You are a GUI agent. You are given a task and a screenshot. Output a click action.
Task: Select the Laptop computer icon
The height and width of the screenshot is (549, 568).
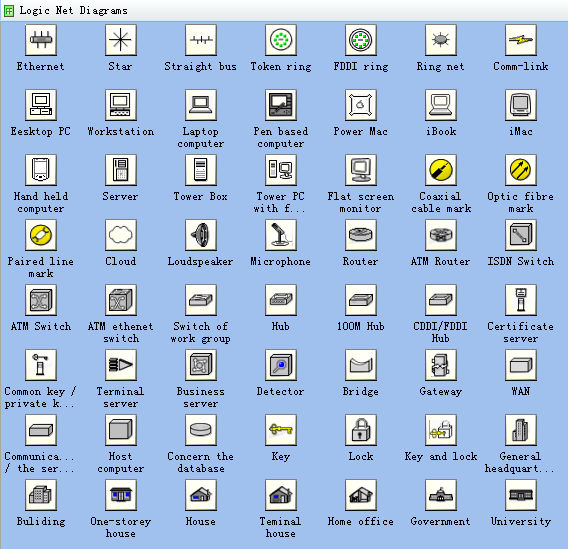pos(201,105)
